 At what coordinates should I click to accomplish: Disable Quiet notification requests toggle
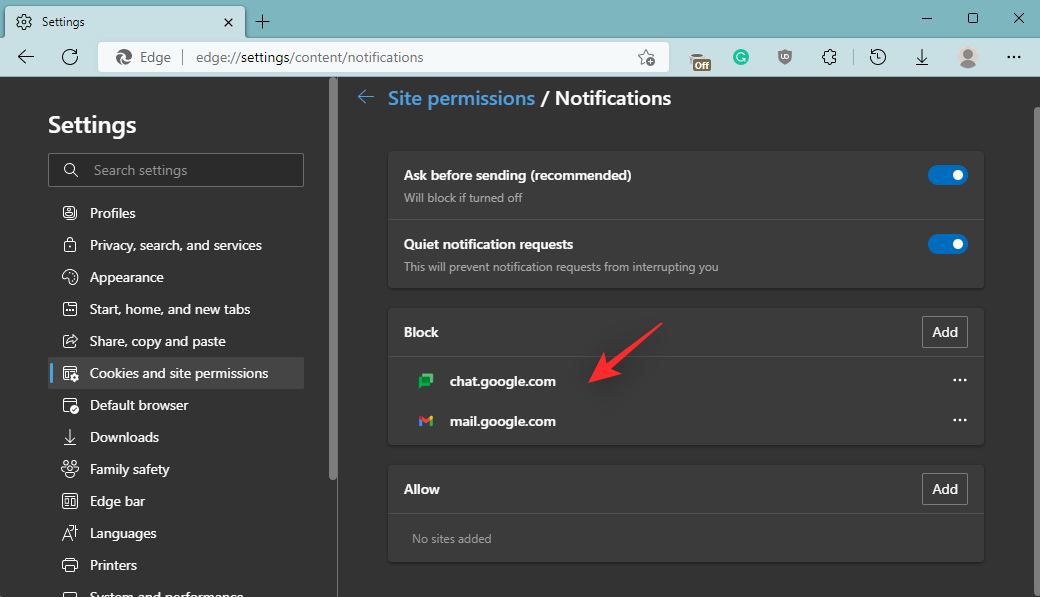(947, 244)
